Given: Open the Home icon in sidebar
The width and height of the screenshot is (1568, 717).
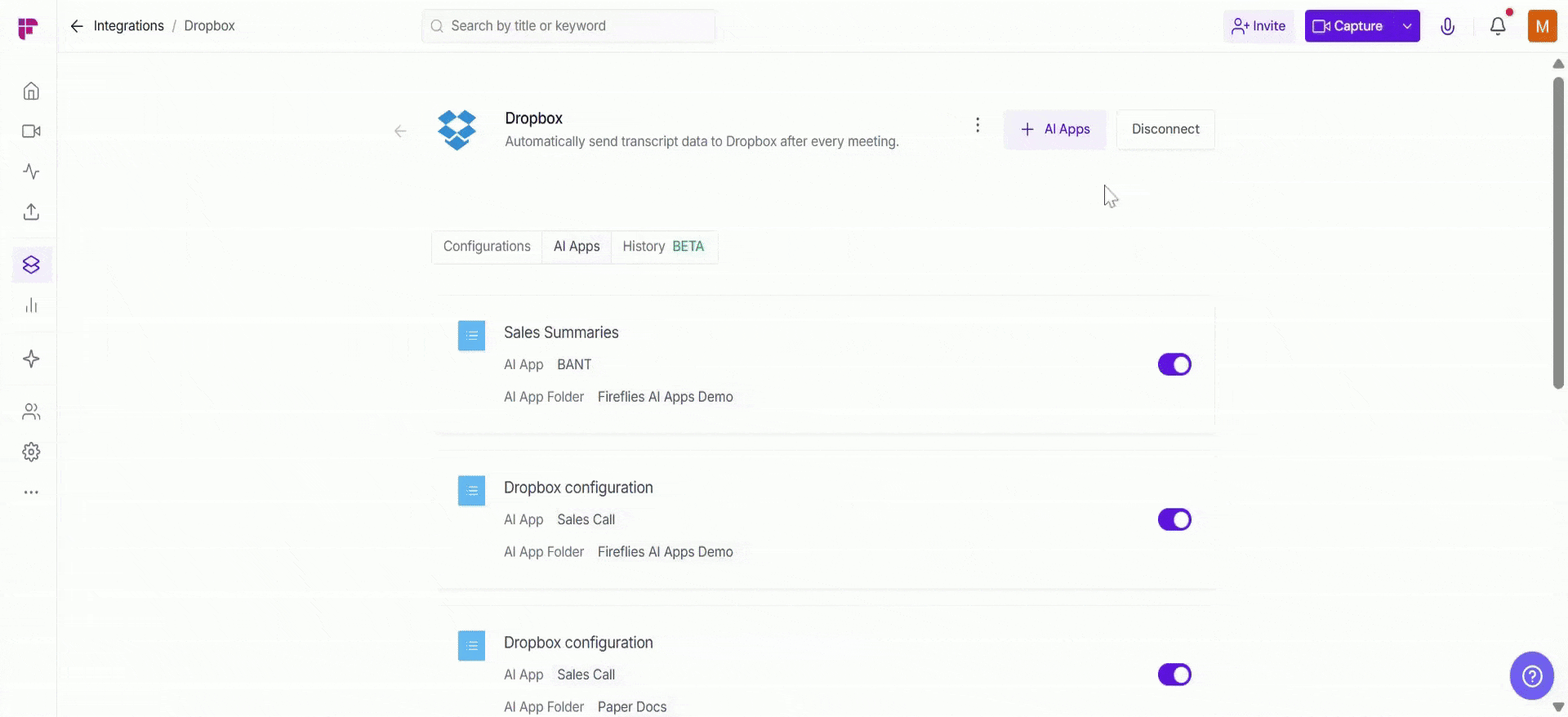Looking at the screenshot, I should [31, 91].
